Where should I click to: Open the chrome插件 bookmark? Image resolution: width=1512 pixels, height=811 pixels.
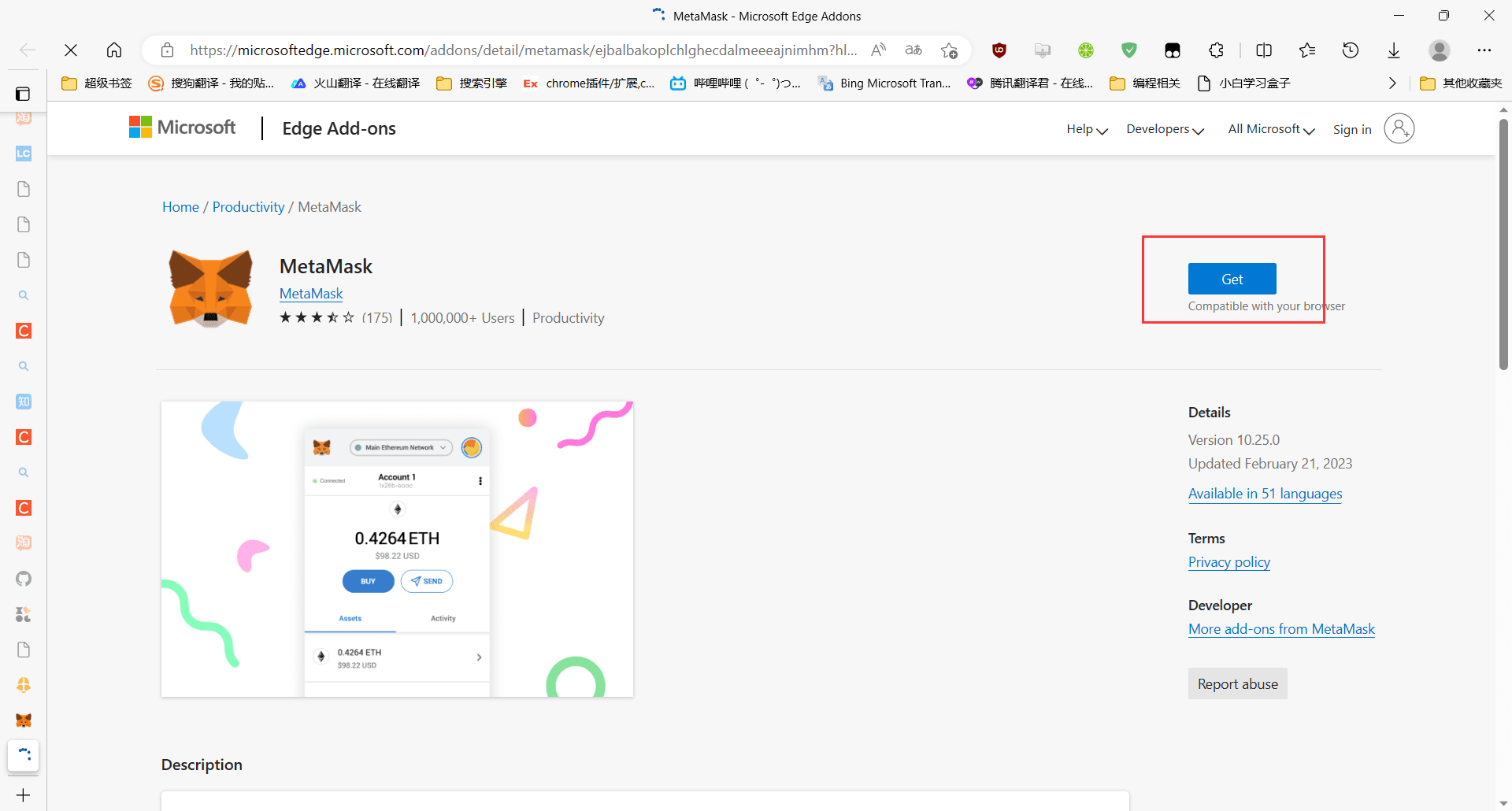click(x=589, y=83)
